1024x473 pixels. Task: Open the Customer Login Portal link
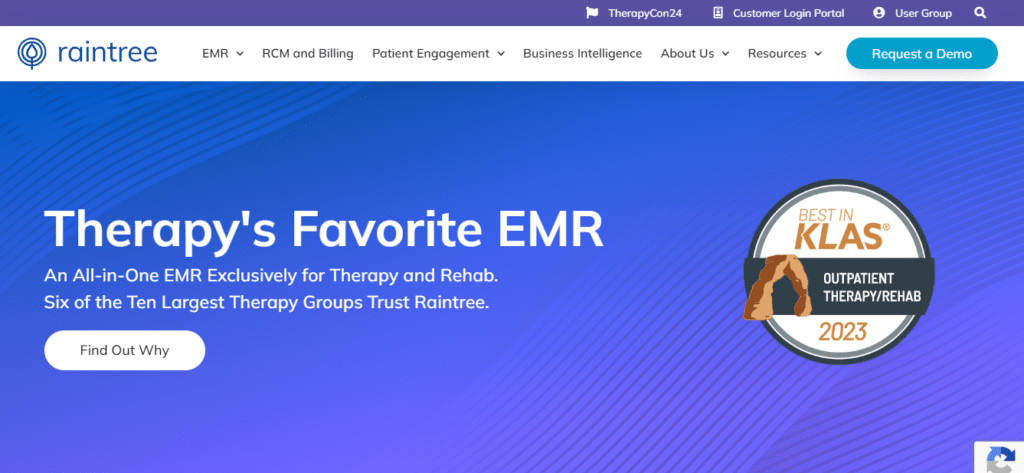click(788, 13)
